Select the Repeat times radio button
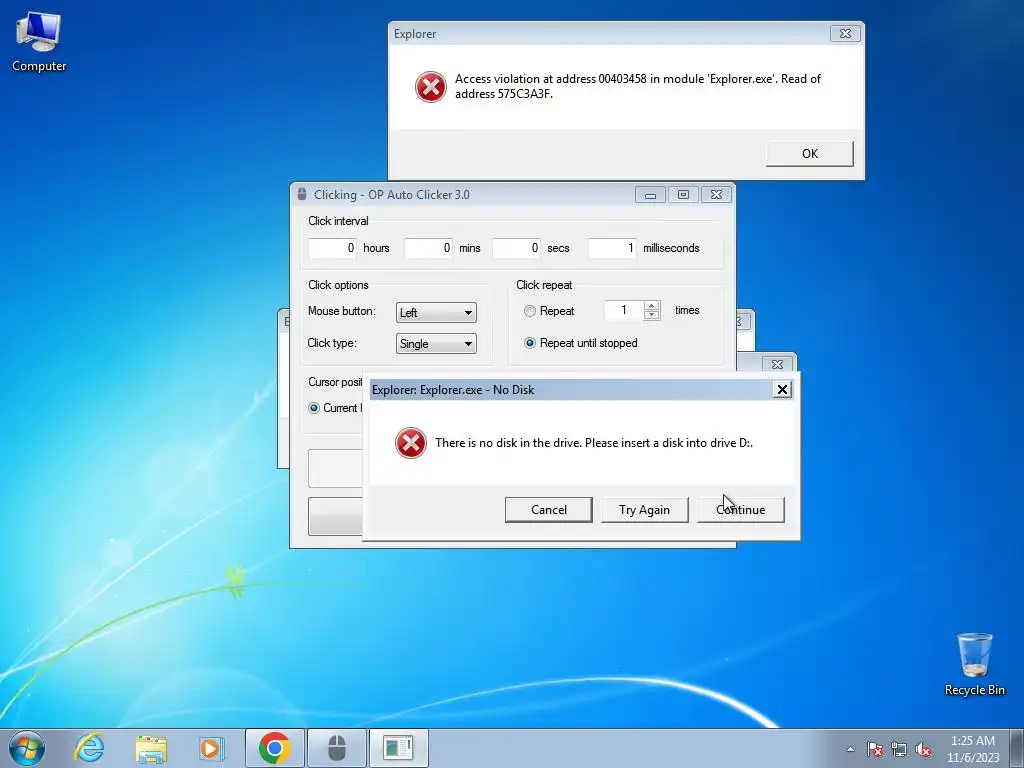This screenshot has height=768, width=1024. 530,312
